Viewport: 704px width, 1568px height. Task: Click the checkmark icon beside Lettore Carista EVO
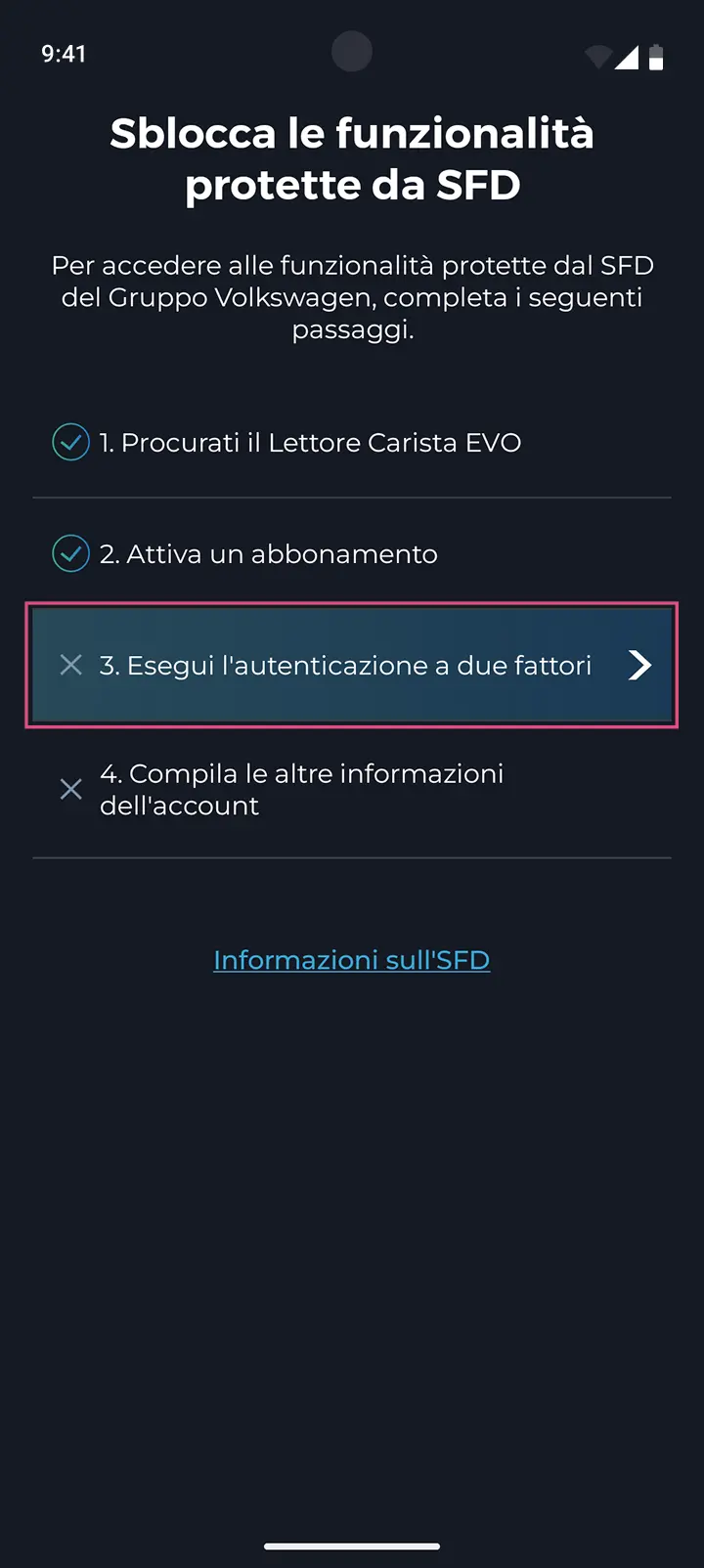[x=70, y=442]
